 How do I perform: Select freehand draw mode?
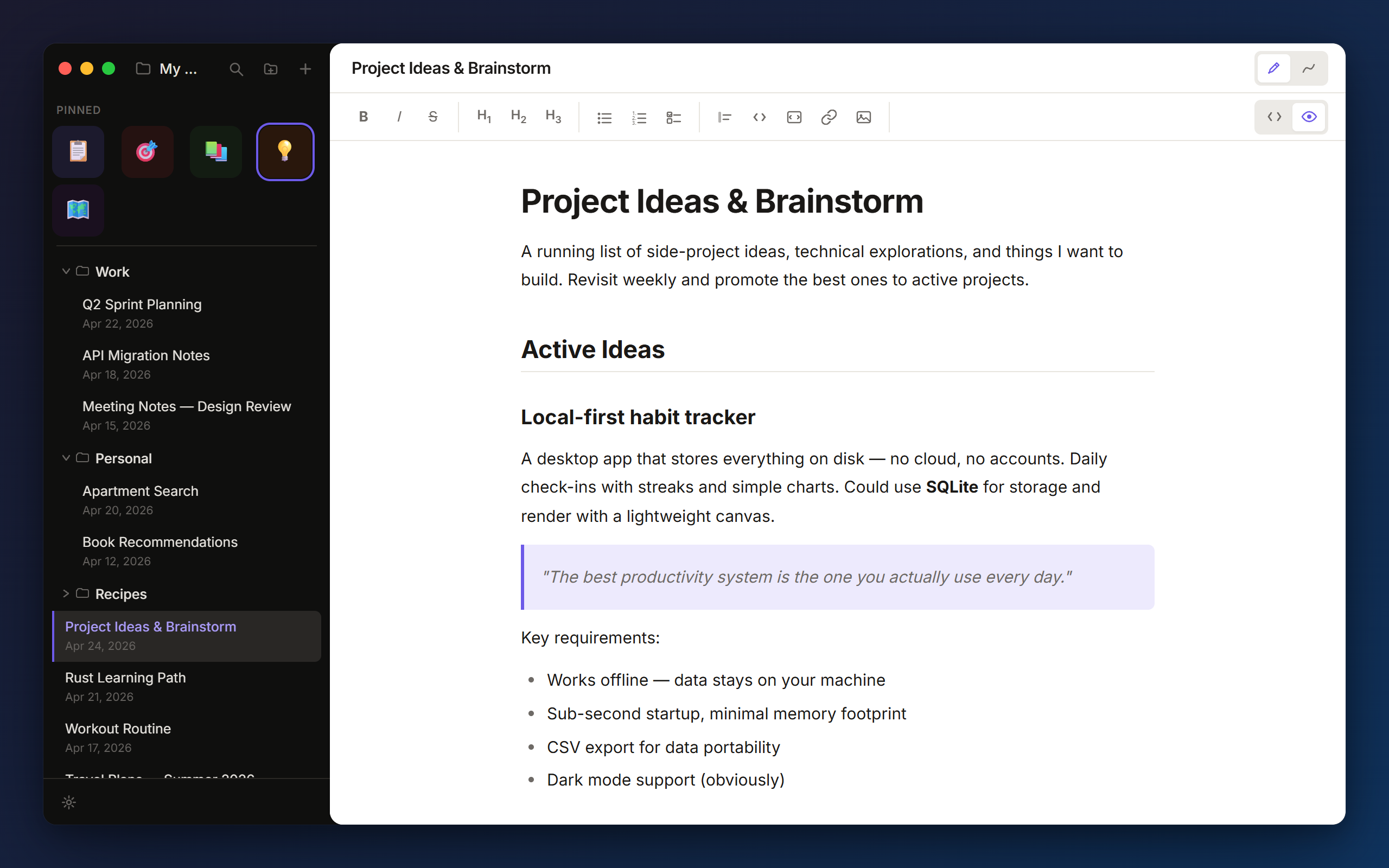point(1309,68)
